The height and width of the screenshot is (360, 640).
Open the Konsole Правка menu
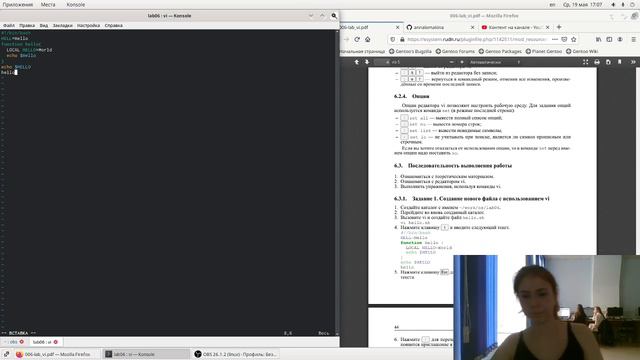pos(27,25)
